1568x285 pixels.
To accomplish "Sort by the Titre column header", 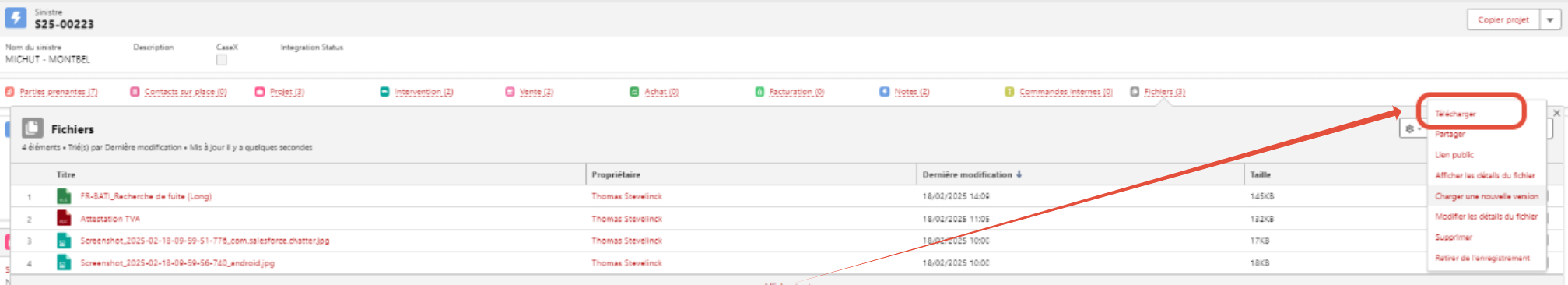I will point(66,174).
